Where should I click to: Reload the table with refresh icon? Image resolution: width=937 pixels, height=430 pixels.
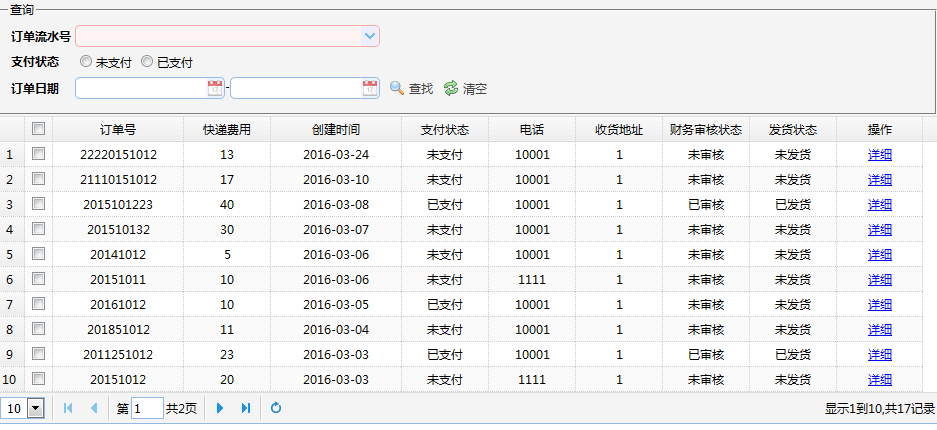[x=276, y=408]
